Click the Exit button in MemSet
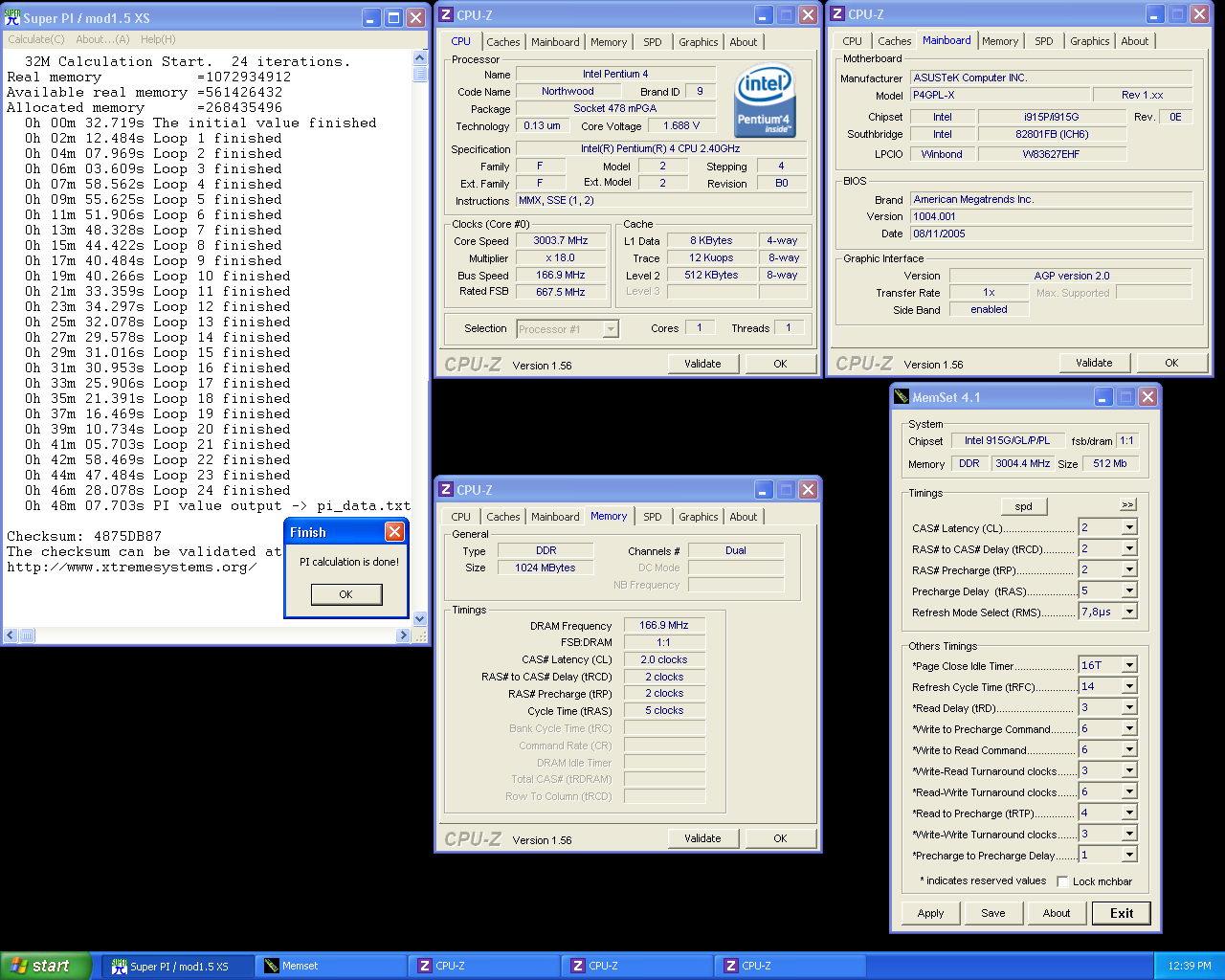Image resolution: width=1225 pixels, height=980 pixels. tap(1122, 913)
